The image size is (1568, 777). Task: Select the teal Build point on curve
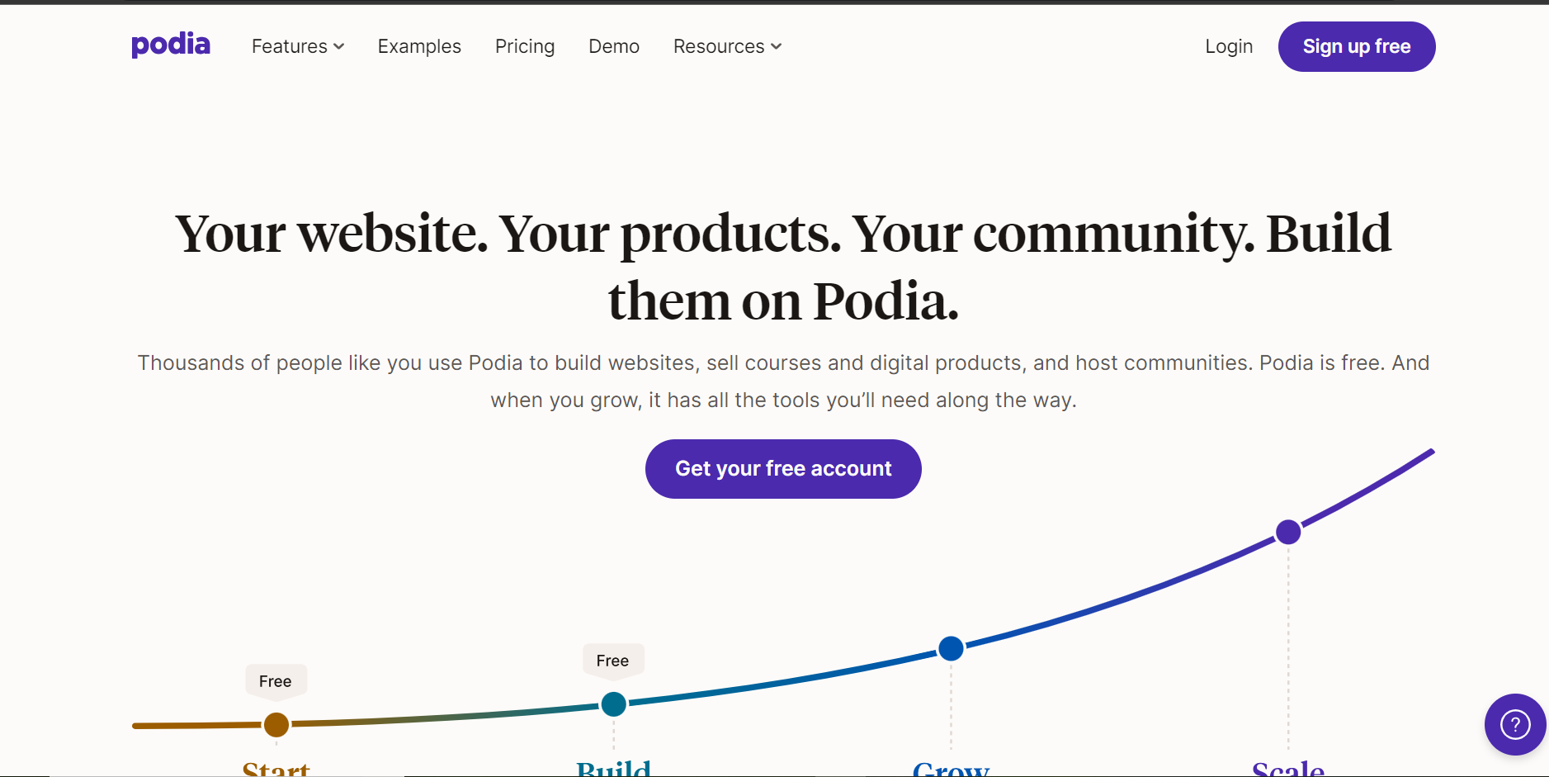(613, 704)
